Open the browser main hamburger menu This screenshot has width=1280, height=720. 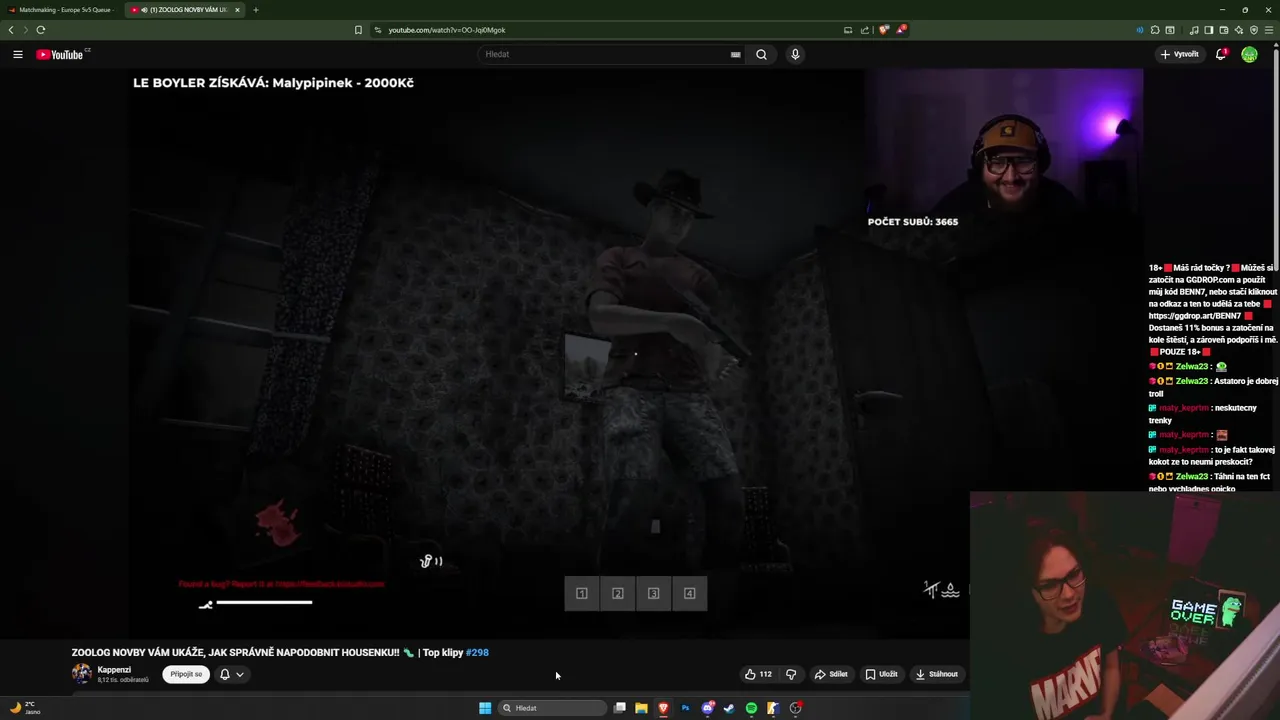coord(1269,30)
